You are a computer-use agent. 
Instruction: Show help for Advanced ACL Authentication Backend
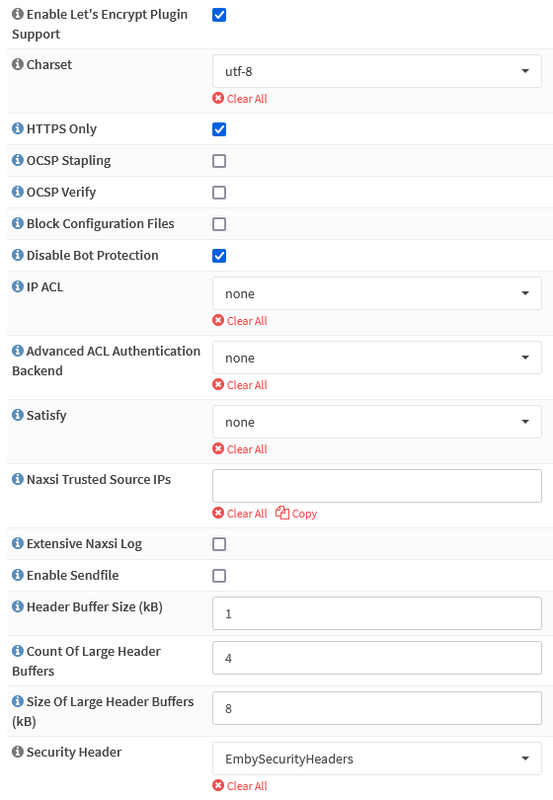coord(18,351)
